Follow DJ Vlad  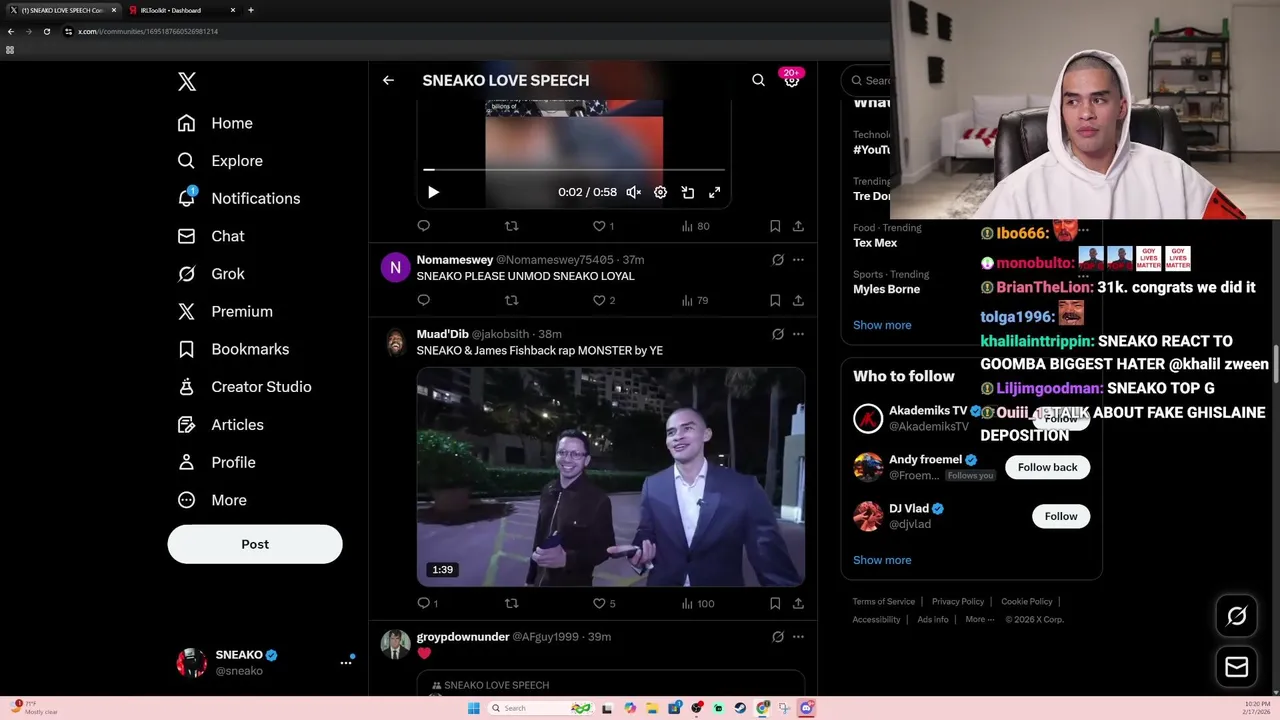(1061, 516)
